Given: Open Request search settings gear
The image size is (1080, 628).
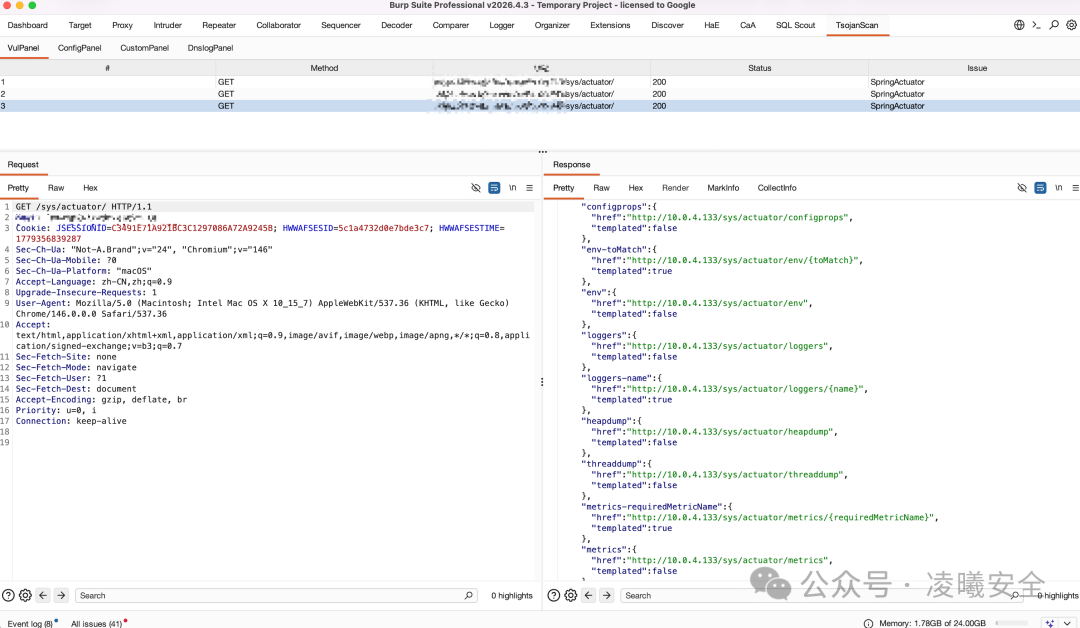Looking at the screenshot, I should [25, 596].
